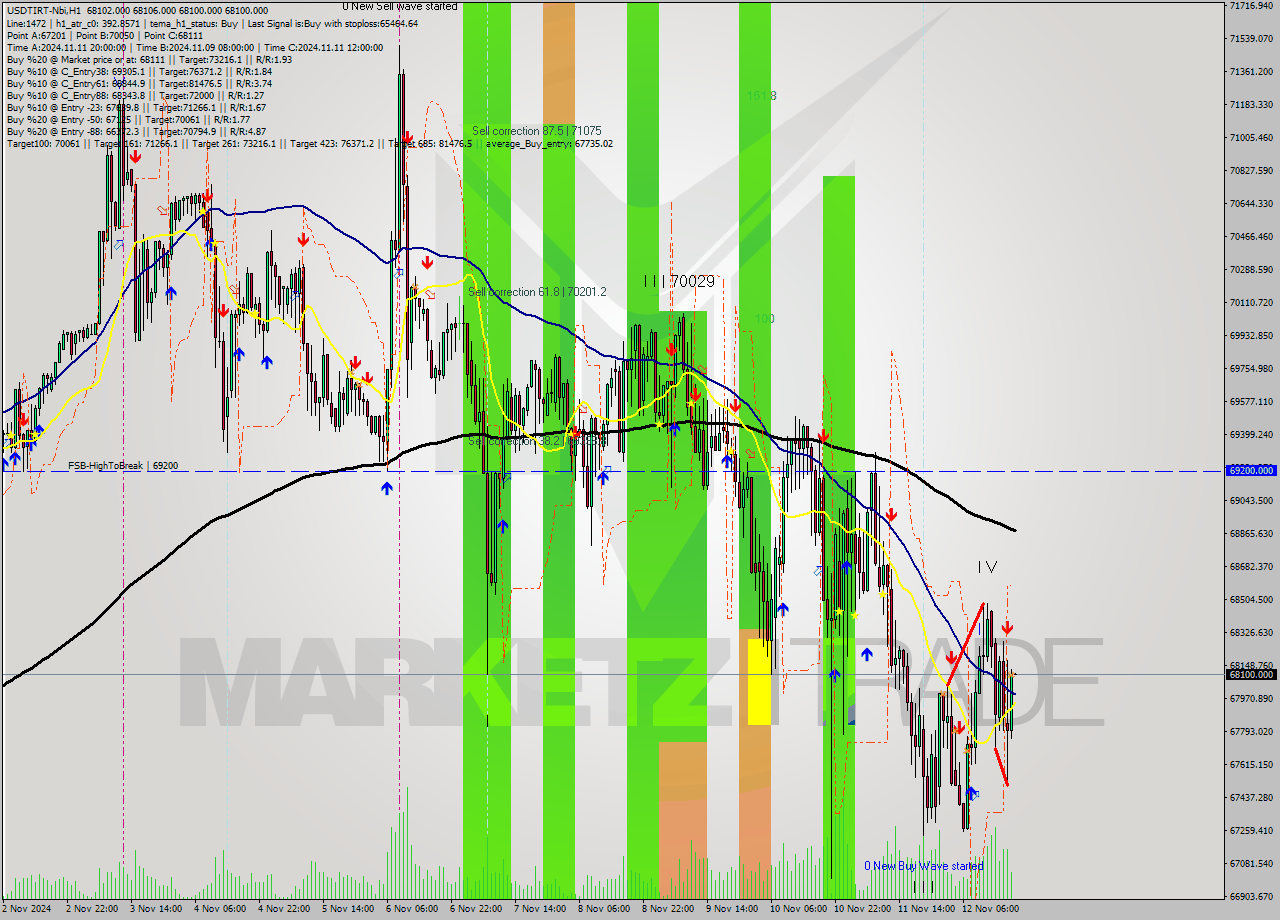
Task: Click '7 Nov 14:00' on the time axis
Action: pyautogui.click(x=540, y=909)
